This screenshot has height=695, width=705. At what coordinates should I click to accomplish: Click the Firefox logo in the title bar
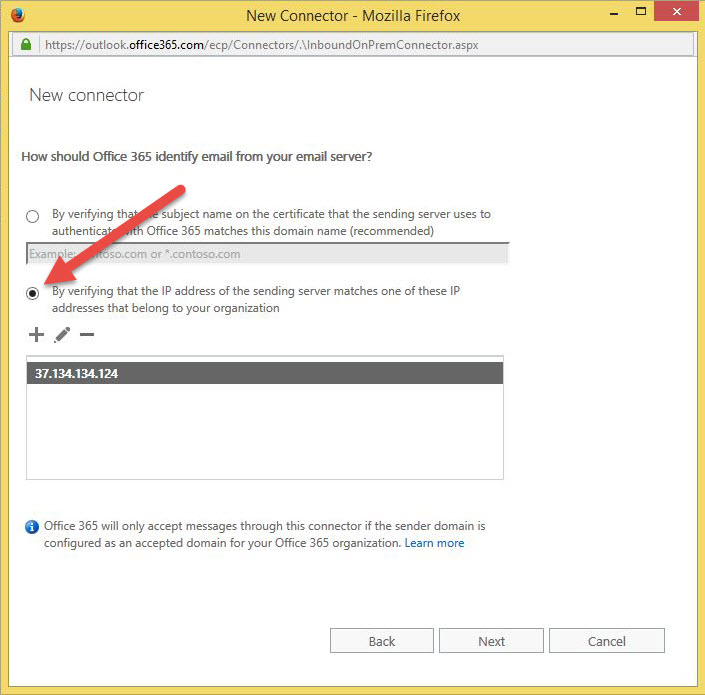pos(18,15)
